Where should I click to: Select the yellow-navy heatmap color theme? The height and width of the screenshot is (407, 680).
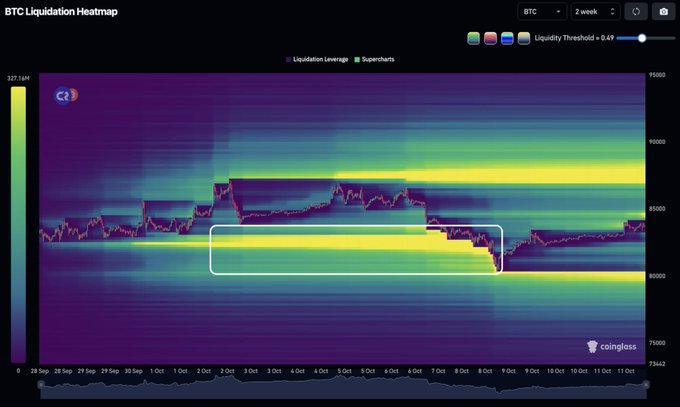click(524, 38)
